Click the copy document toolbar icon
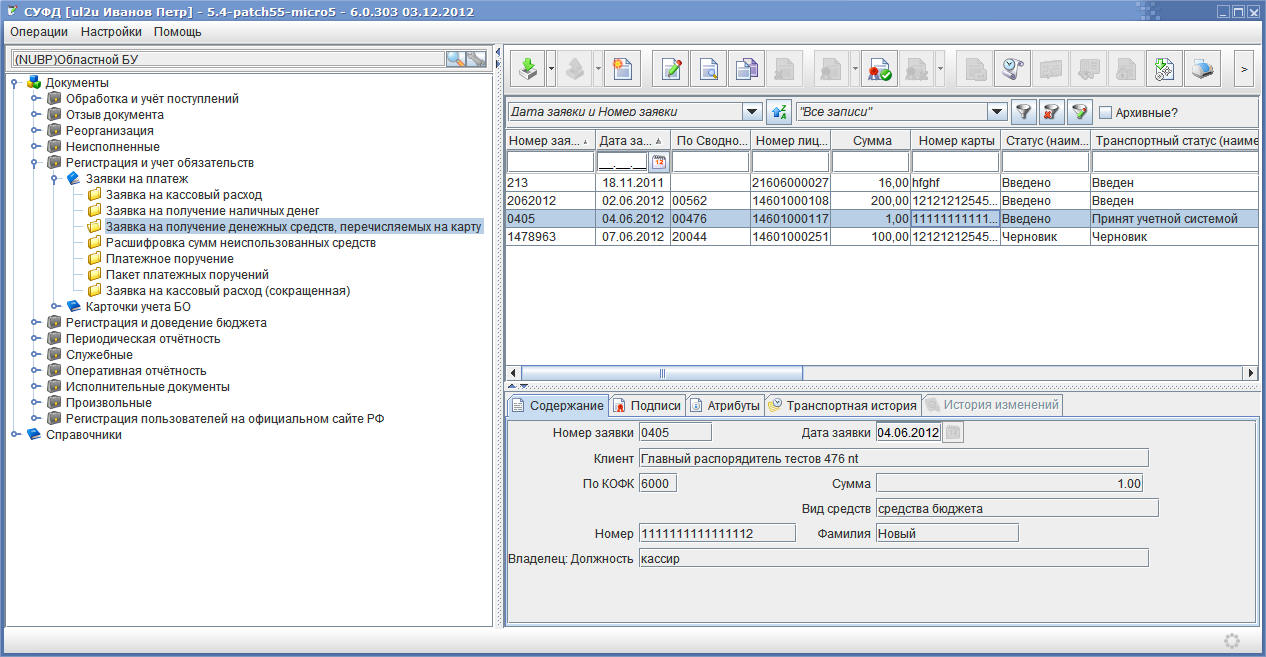Image resolution: width=1266 pixels, height=657 pixels. [x=746, y=69]
